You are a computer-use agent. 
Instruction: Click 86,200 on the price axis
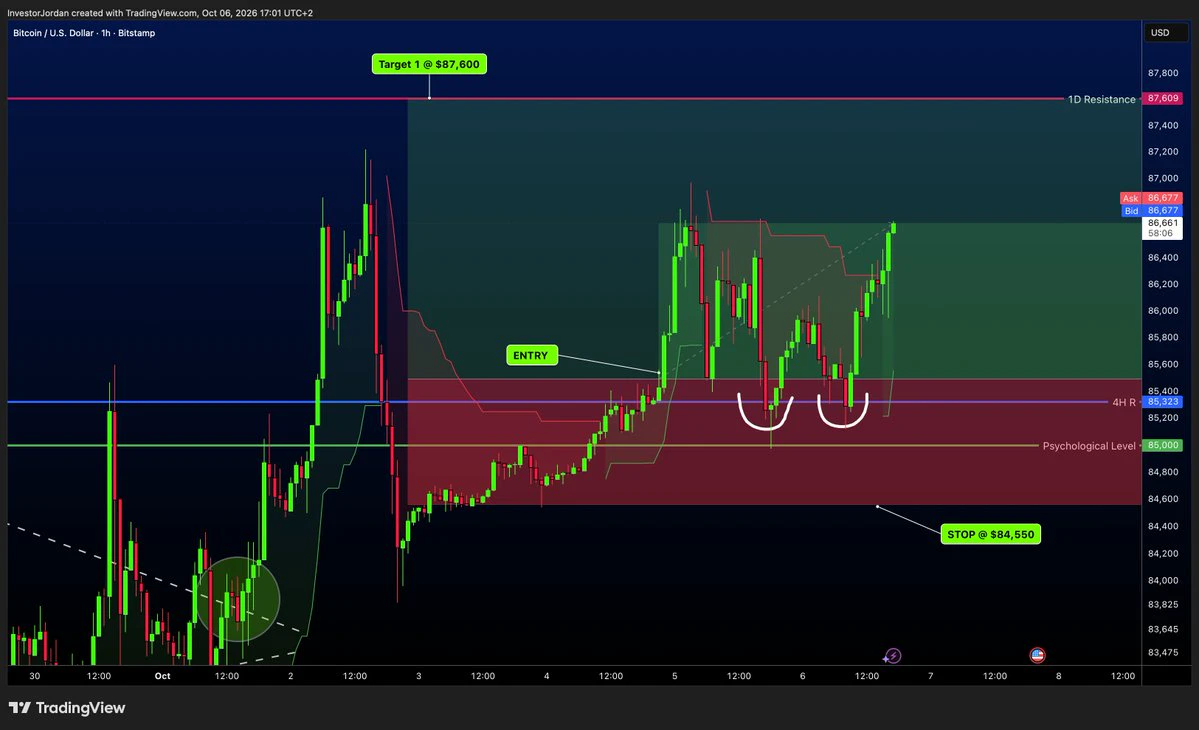(1162, 284)
